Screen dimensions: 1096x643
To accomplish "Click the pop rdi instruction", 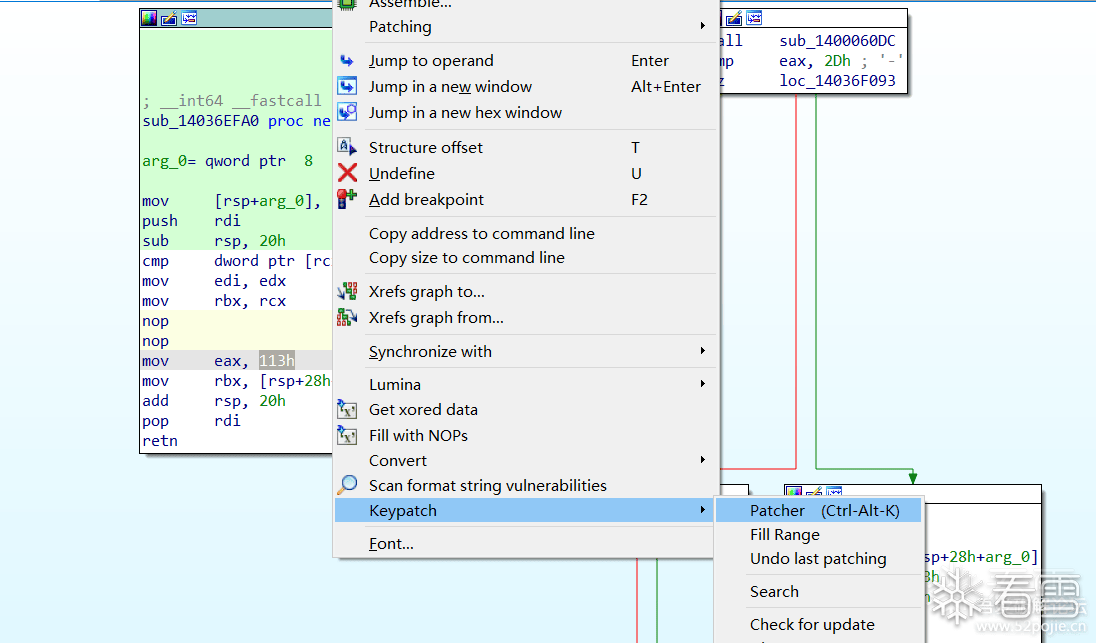I will [x=191, y=421].
